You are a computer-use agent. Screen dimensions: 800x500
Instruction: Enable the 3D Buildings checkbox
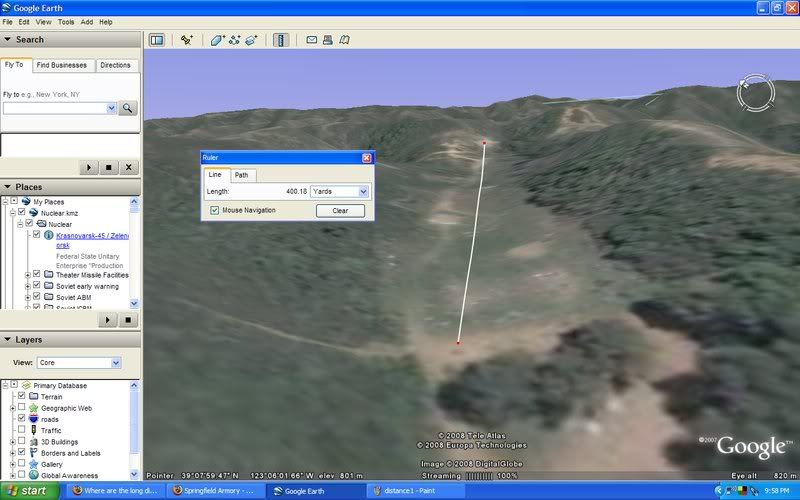[21, 440]
